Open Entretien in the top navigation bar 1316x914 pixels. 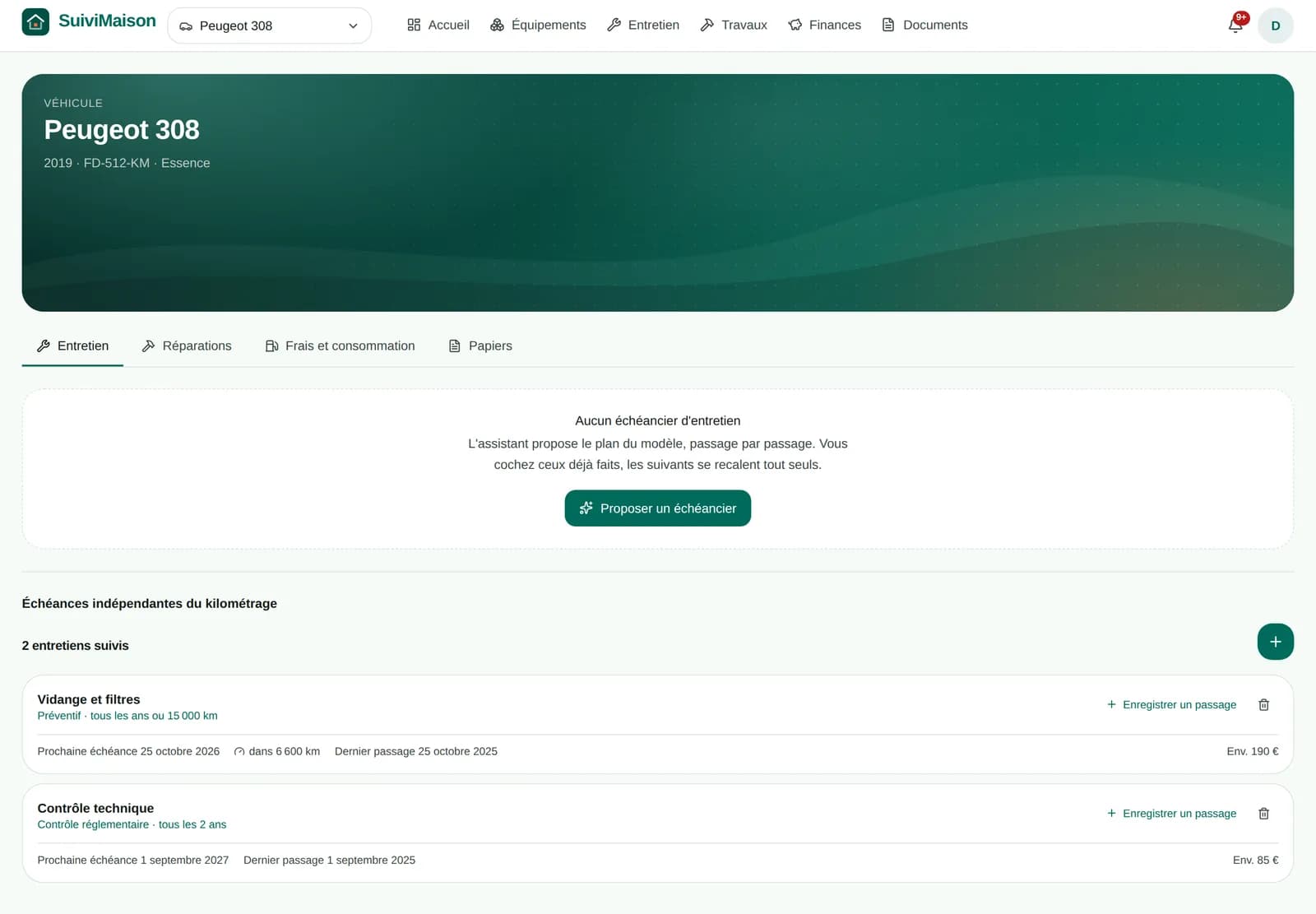pyautogui.click(x=643, y=25)
